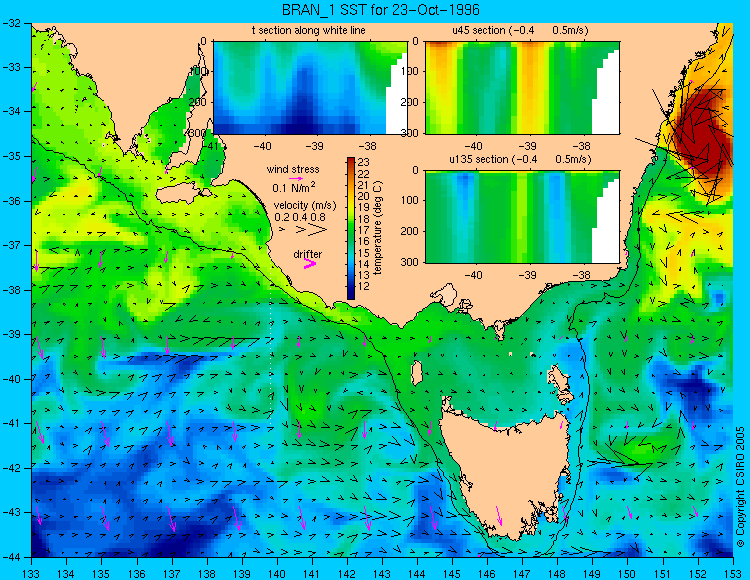Click the 'velocity (m/s)' legend label
750x580 pixels.
(305, 206)
